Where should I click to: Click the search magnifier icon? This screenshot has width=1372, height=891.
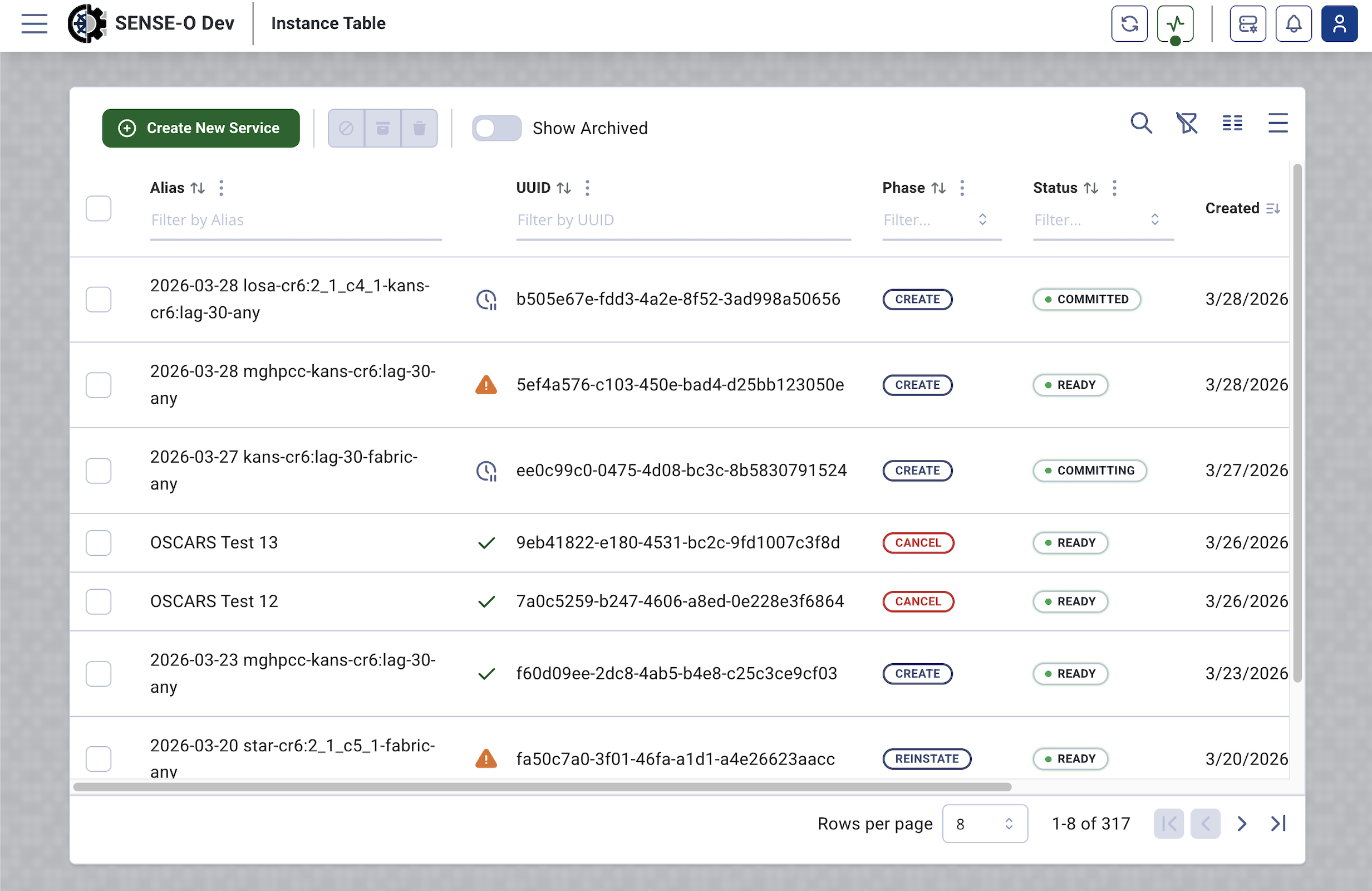click(1140, 123)
